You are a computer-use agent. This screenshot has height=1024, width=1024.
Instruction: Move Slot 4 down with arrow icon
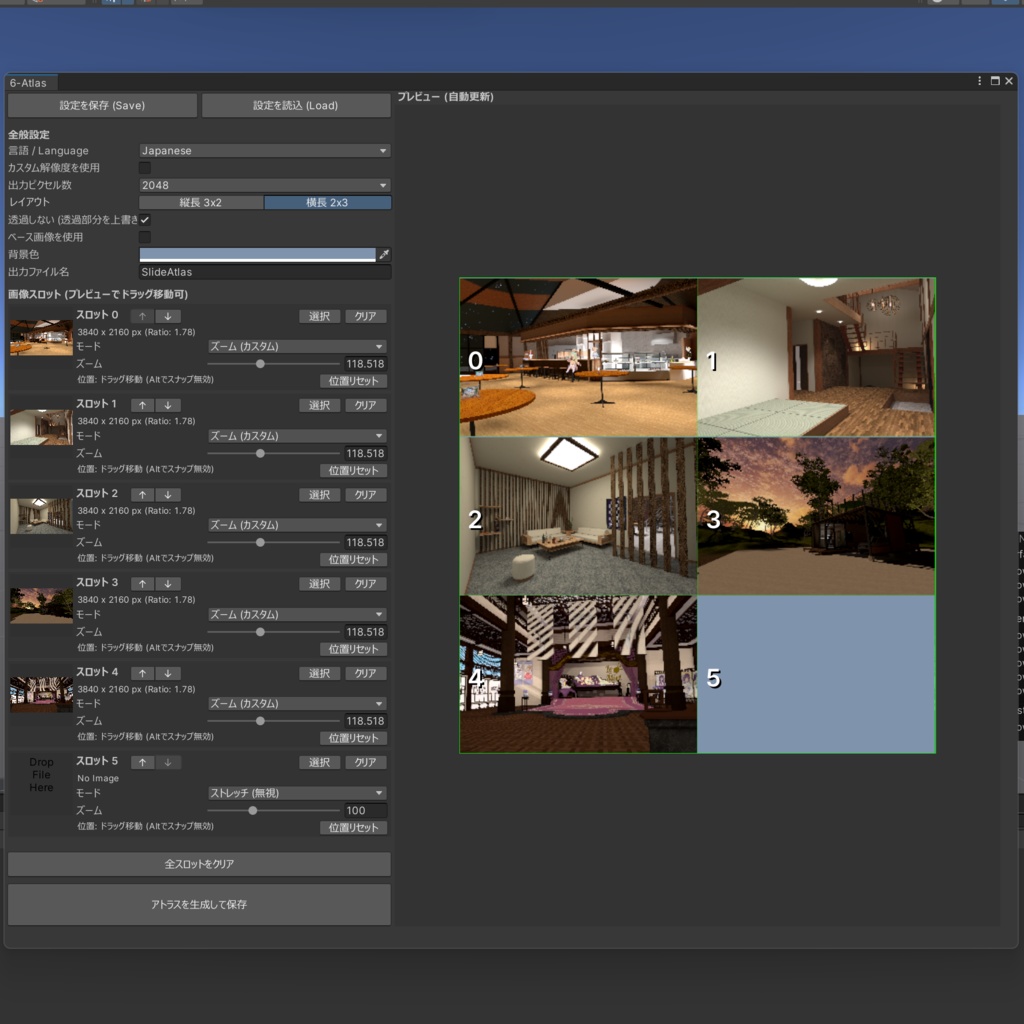coord(168,673)
